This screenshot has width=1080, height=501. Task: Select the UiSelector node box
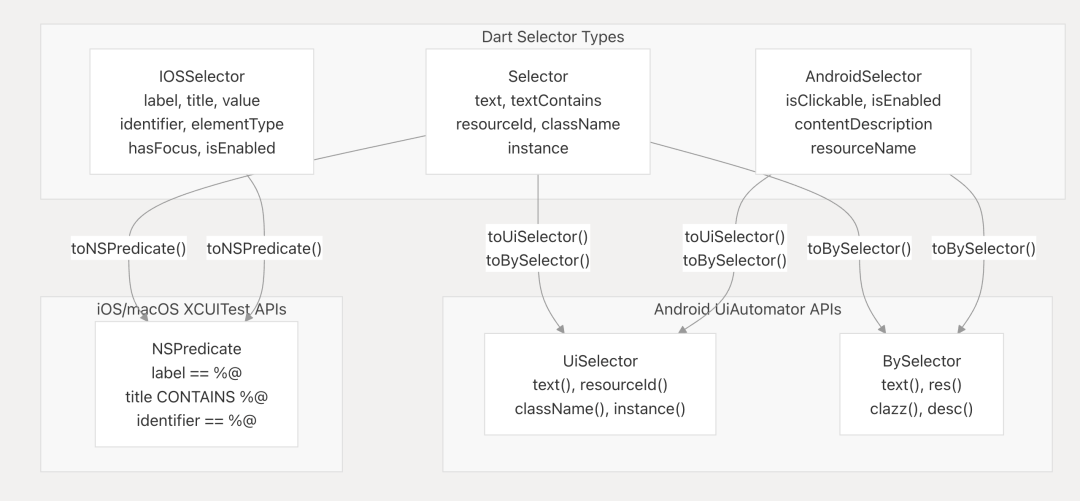(600, 385)
